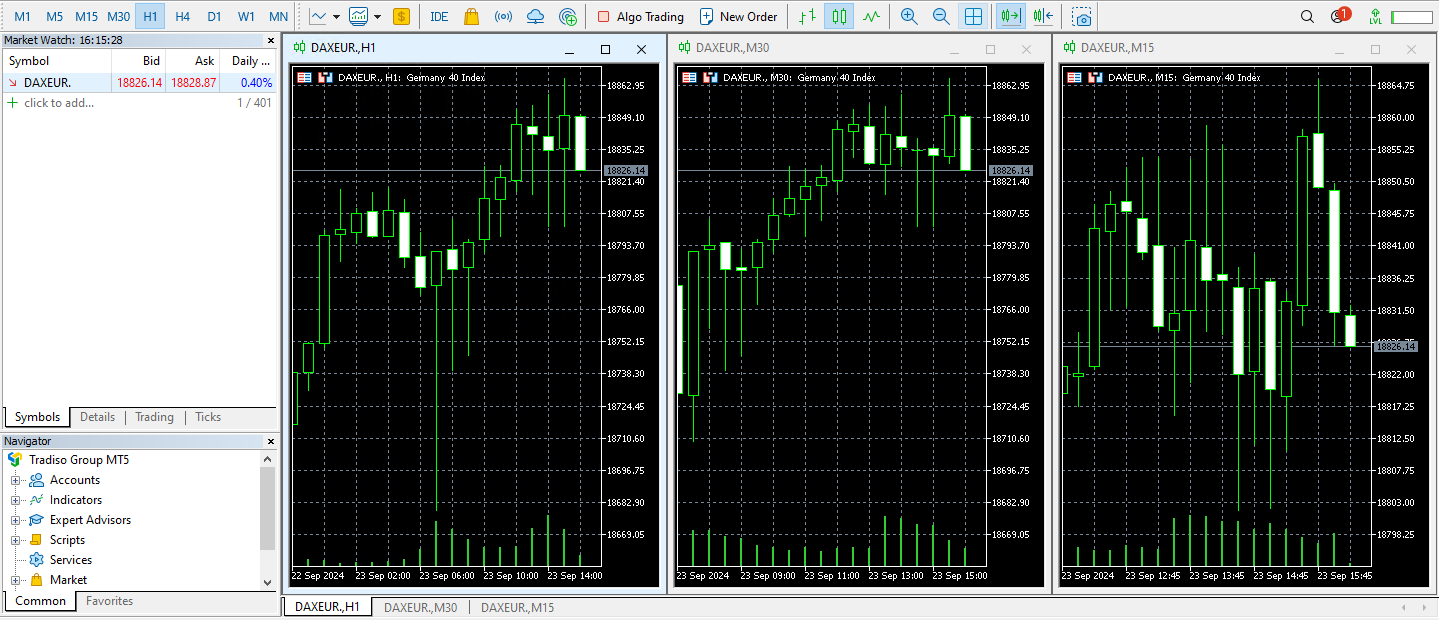Image resolution: width=1439 pixels, height=620 pixels.
Task: Click the zoom out magnifier icon
Action: (x=940, y=16)
